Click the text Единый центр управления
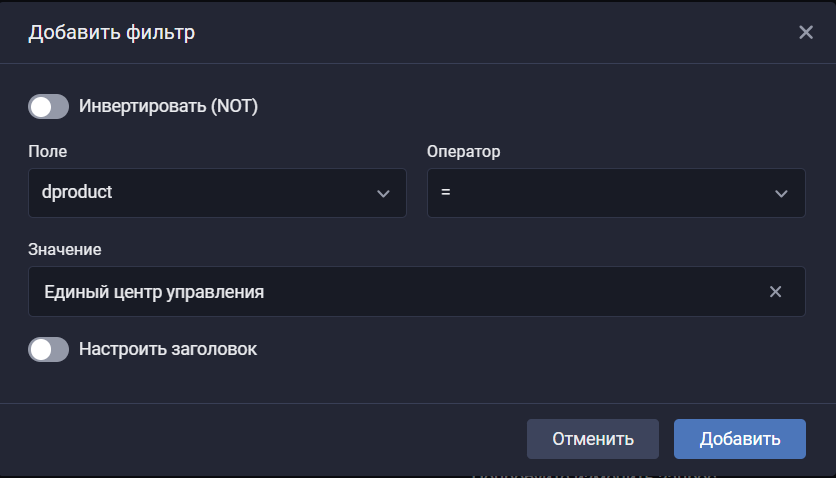This screenshot has height=478, width=836. pyautogui.click(x=154, y=292)
